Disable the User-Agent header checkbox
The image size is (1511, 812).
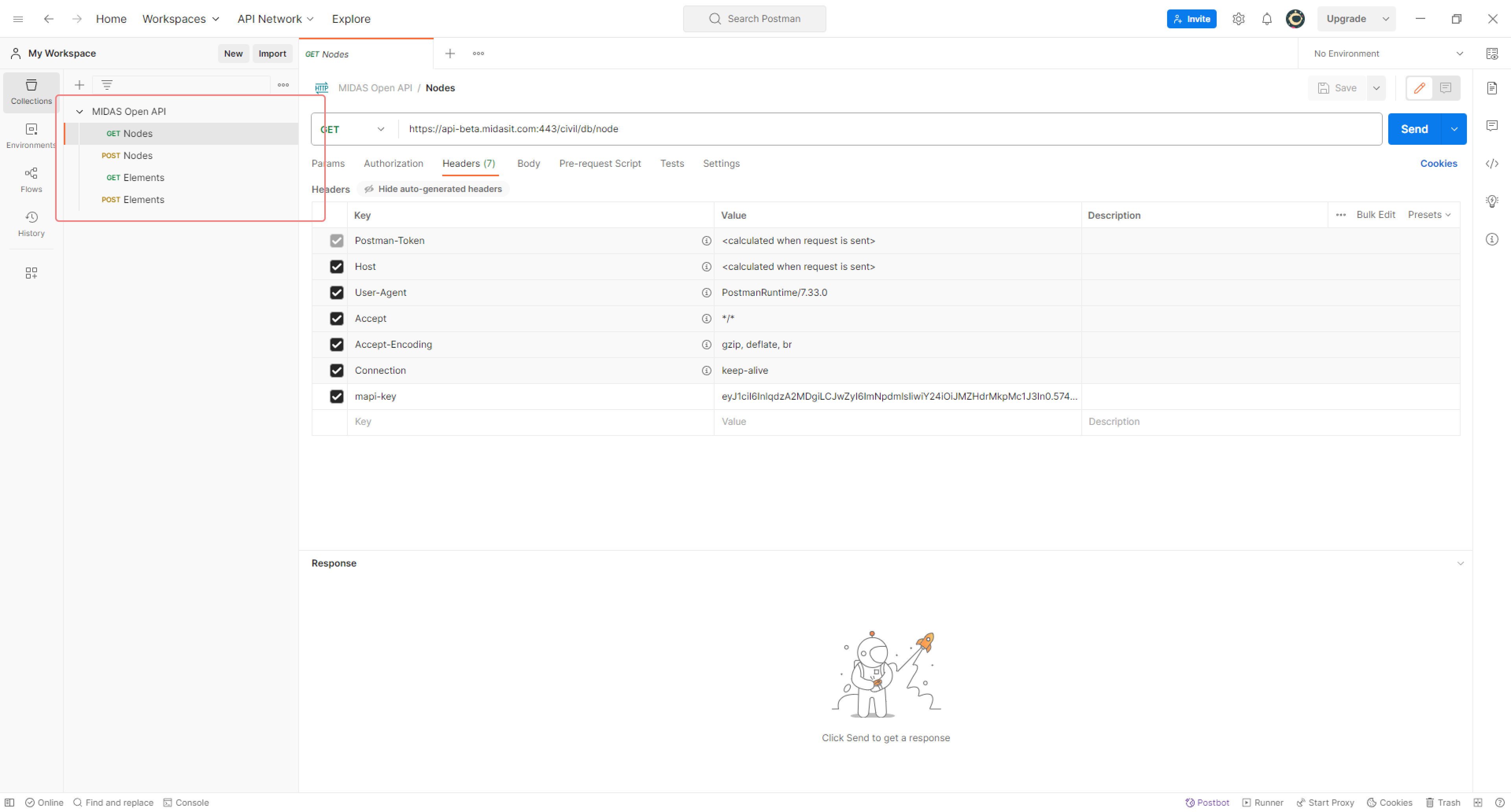[x=336, y=293]
